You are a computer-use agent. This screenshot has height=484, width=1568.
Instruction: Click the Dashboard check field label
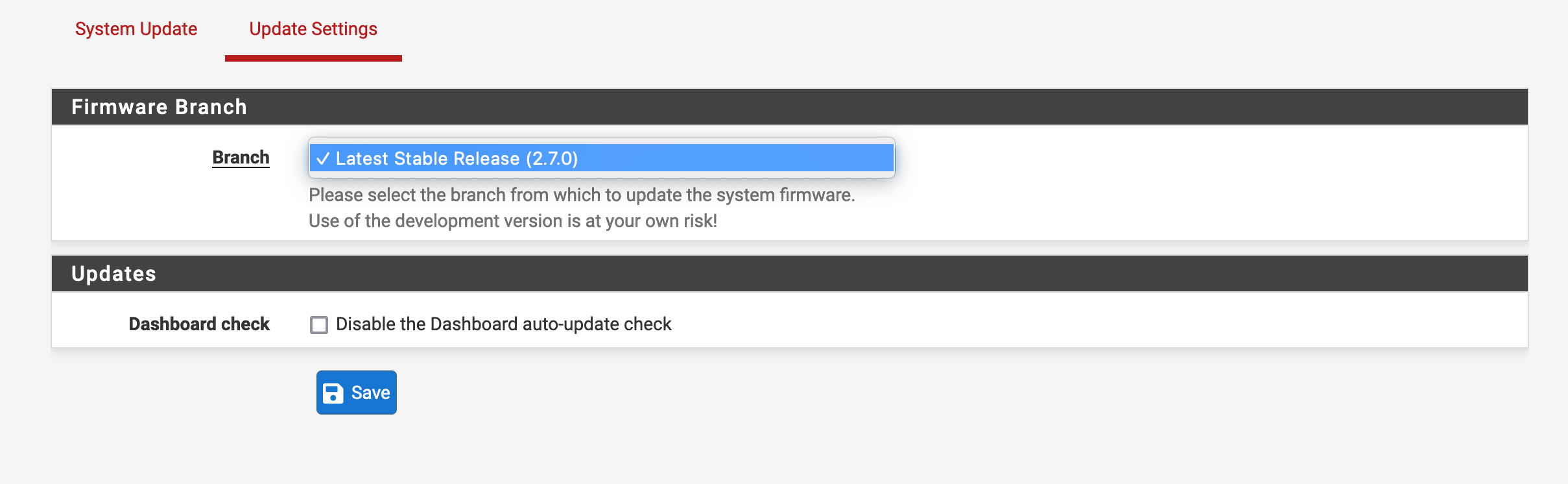[199, 324]
